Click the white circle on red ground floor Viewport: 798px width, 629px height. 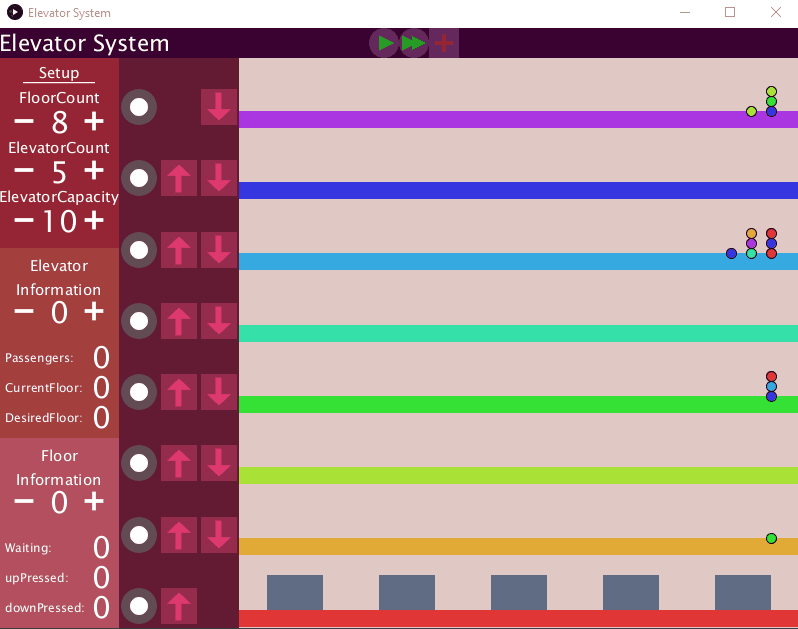tap(139, 606)
